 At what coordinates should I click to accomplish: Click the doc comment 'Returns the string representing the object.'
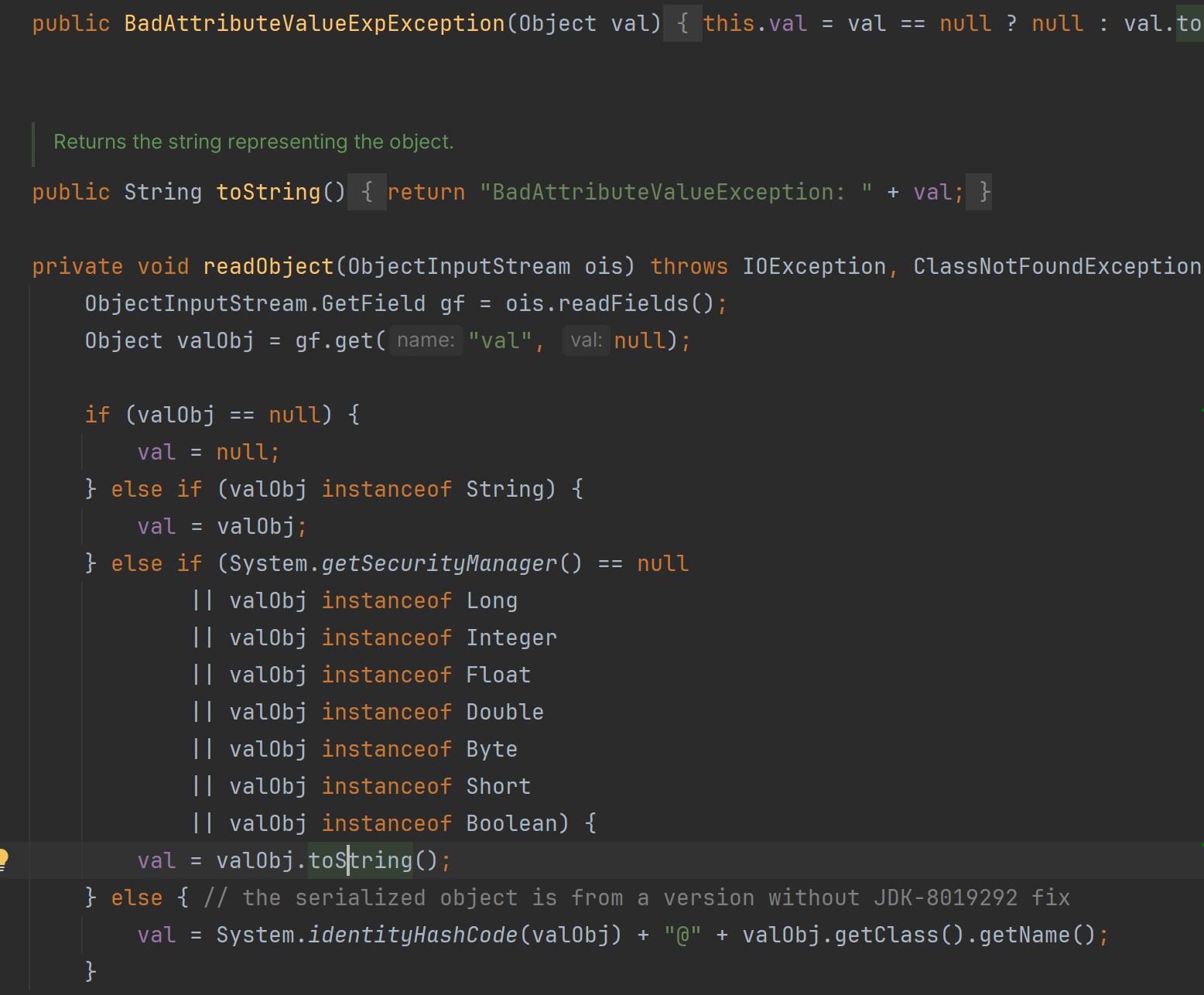pos(253,142)
